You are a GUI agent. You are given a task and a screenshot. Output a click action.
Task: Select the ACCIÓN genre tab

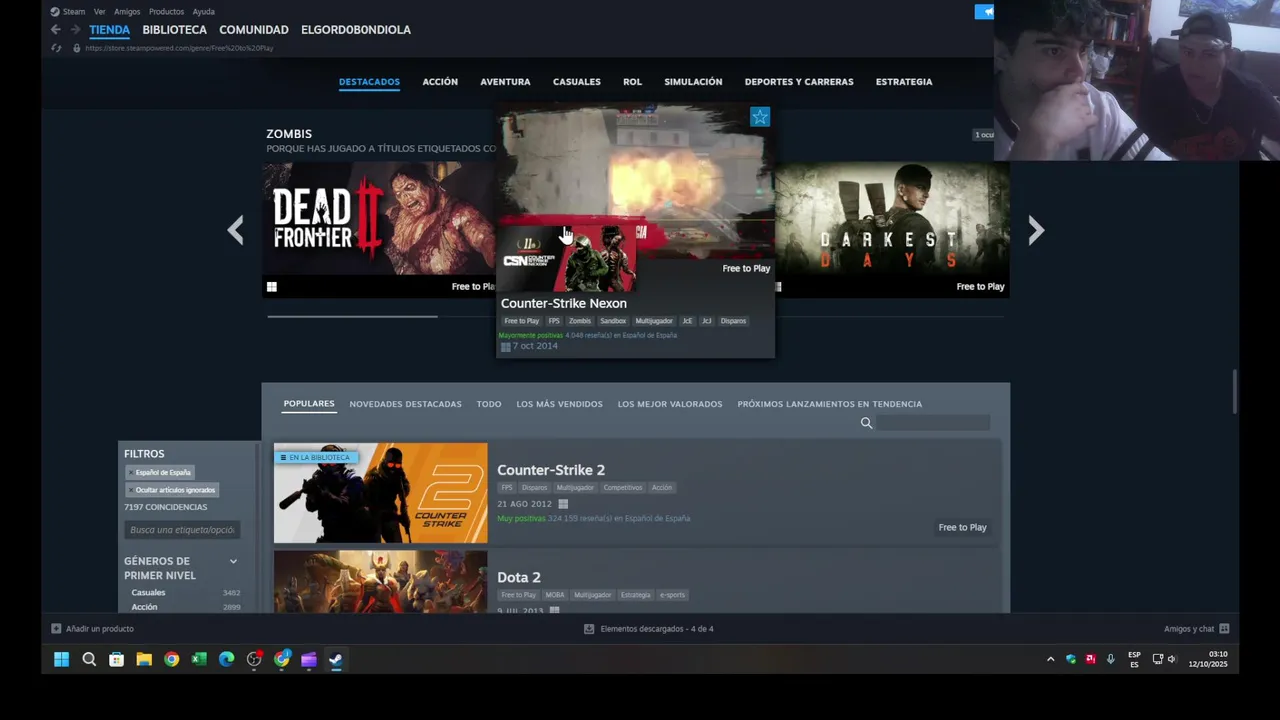[440, 82]
